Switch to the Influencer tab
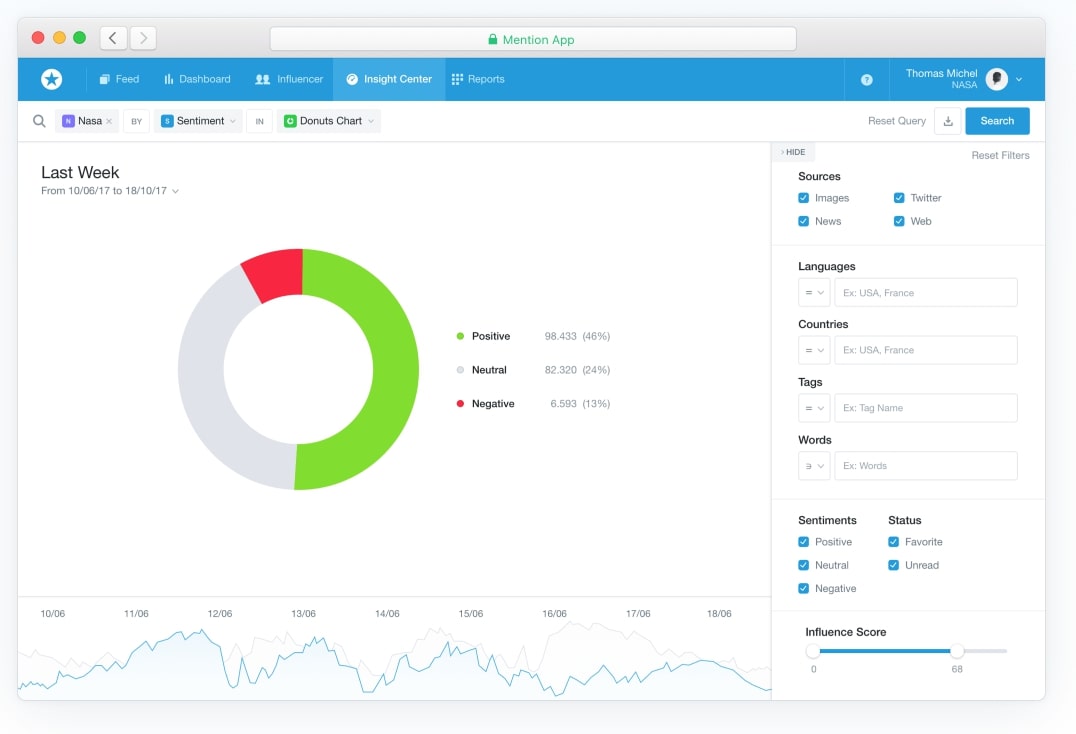1076x734 pixels. [289, 79]
